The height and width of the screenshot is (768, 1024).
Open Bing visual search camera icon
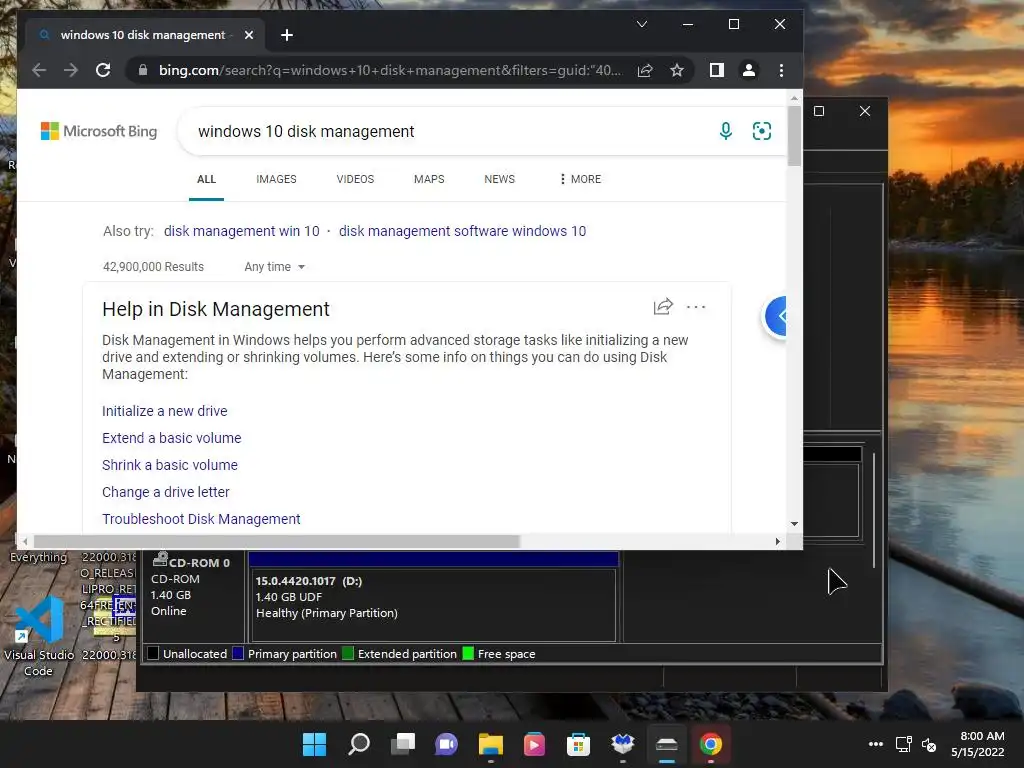pyautogui.click(x=761, y=131)
